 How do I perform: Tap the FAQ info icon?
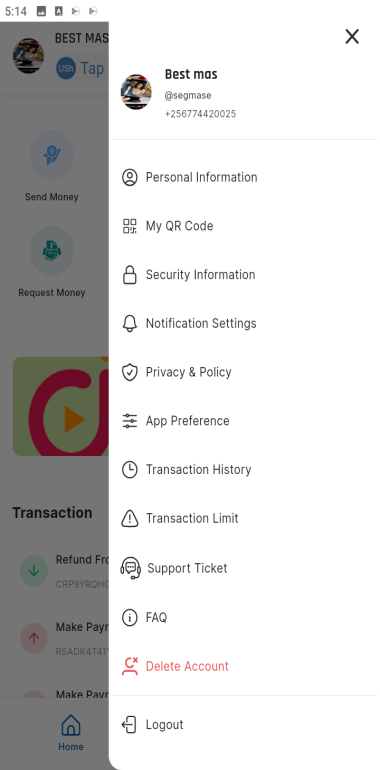(130, 617)
